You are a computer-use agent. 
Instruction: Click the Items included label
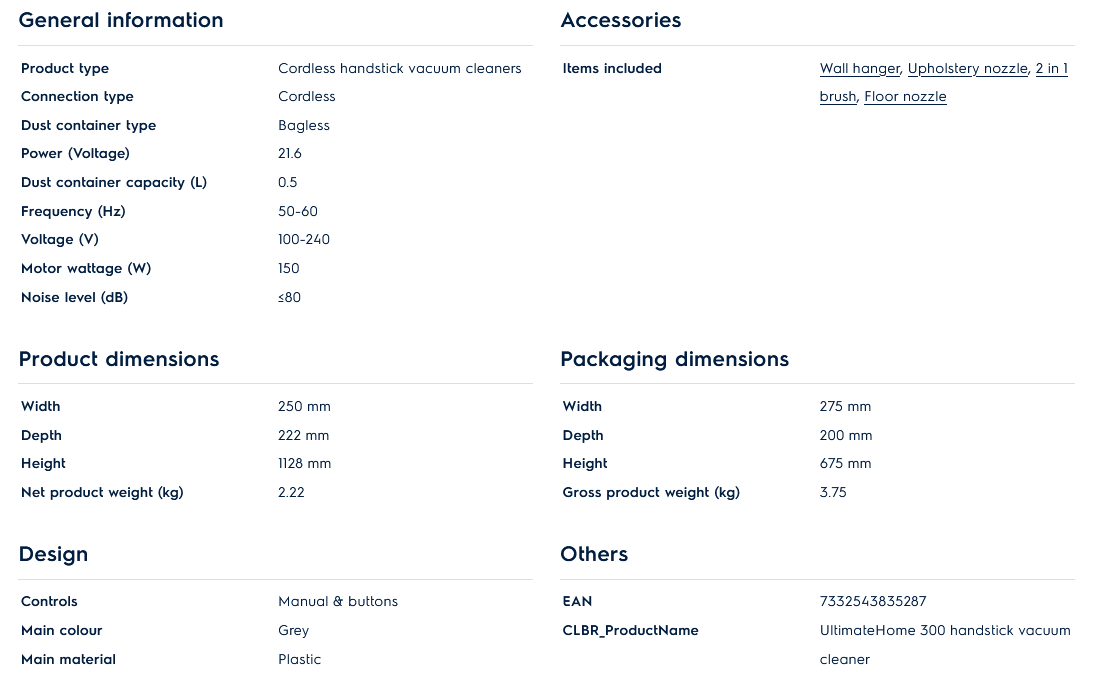pyautogui.click(x=612, y=69)
